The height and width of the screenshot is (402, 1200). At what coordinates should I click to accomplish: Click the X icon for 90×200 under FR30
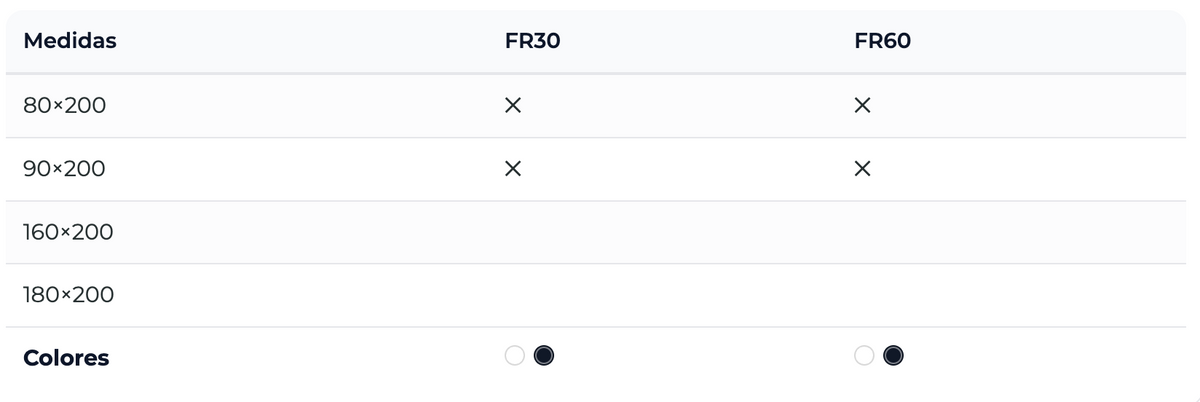pyautogui.click(x=512, y=170)
